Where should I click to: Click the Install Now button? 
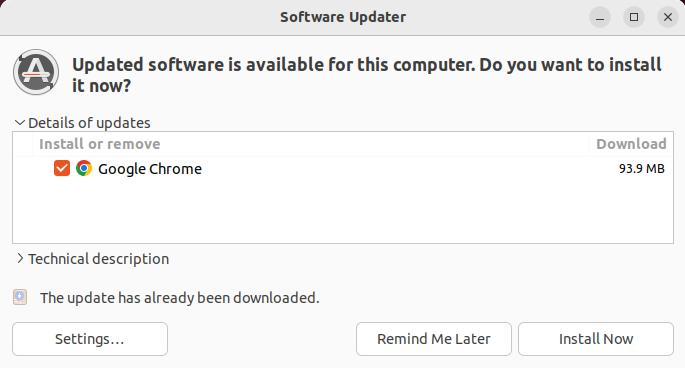point(596,339)
